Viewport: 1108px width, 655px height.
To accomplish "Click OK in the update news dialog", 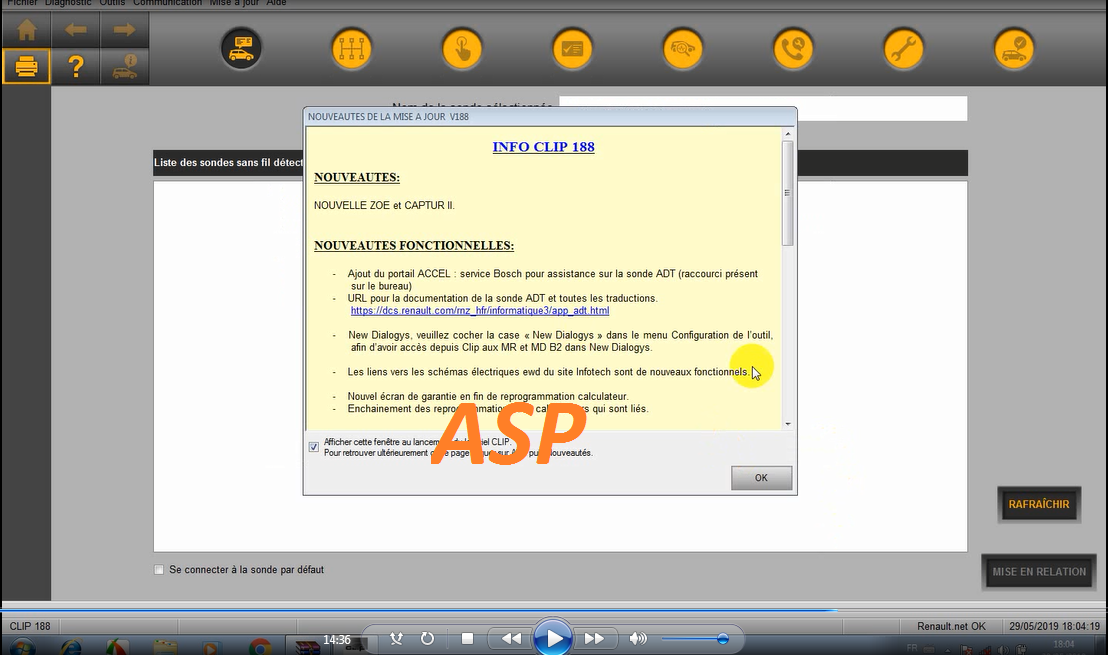I will [x=761, y=478].
